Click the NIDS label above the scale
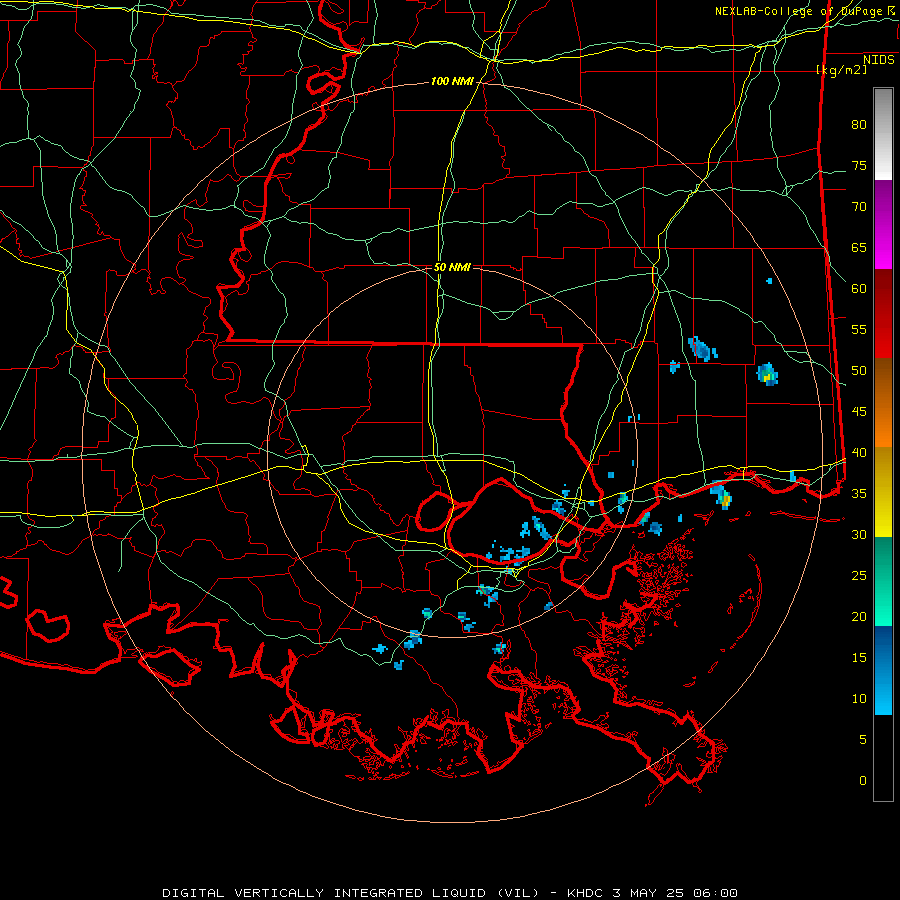The image size is (900, 900). click(x=879, y=59)
